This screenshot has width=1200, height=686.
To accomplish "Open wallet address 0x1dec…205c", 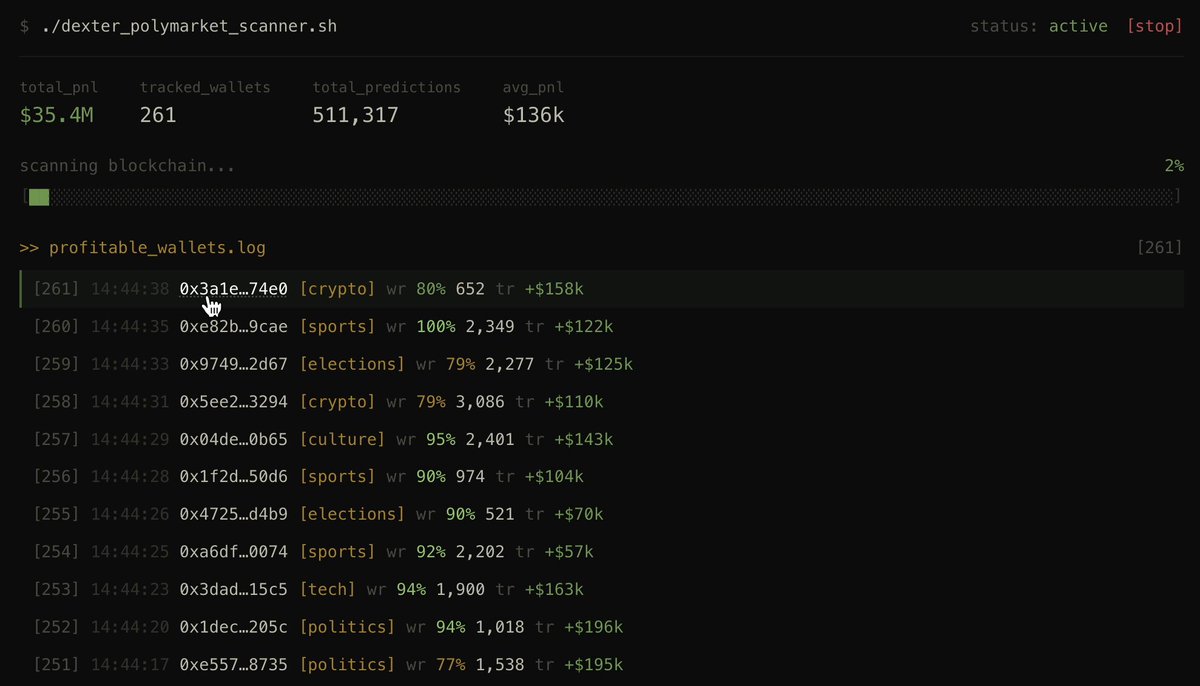I will tap(233, 627).
